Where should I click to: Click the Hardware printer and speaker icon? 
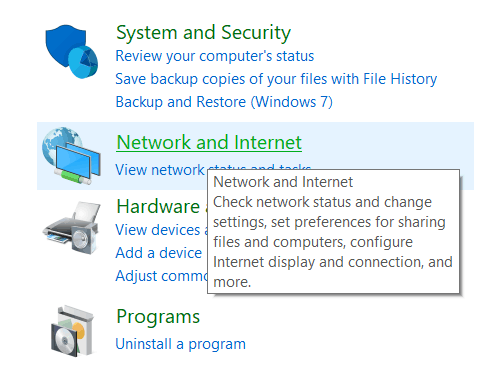71,228
